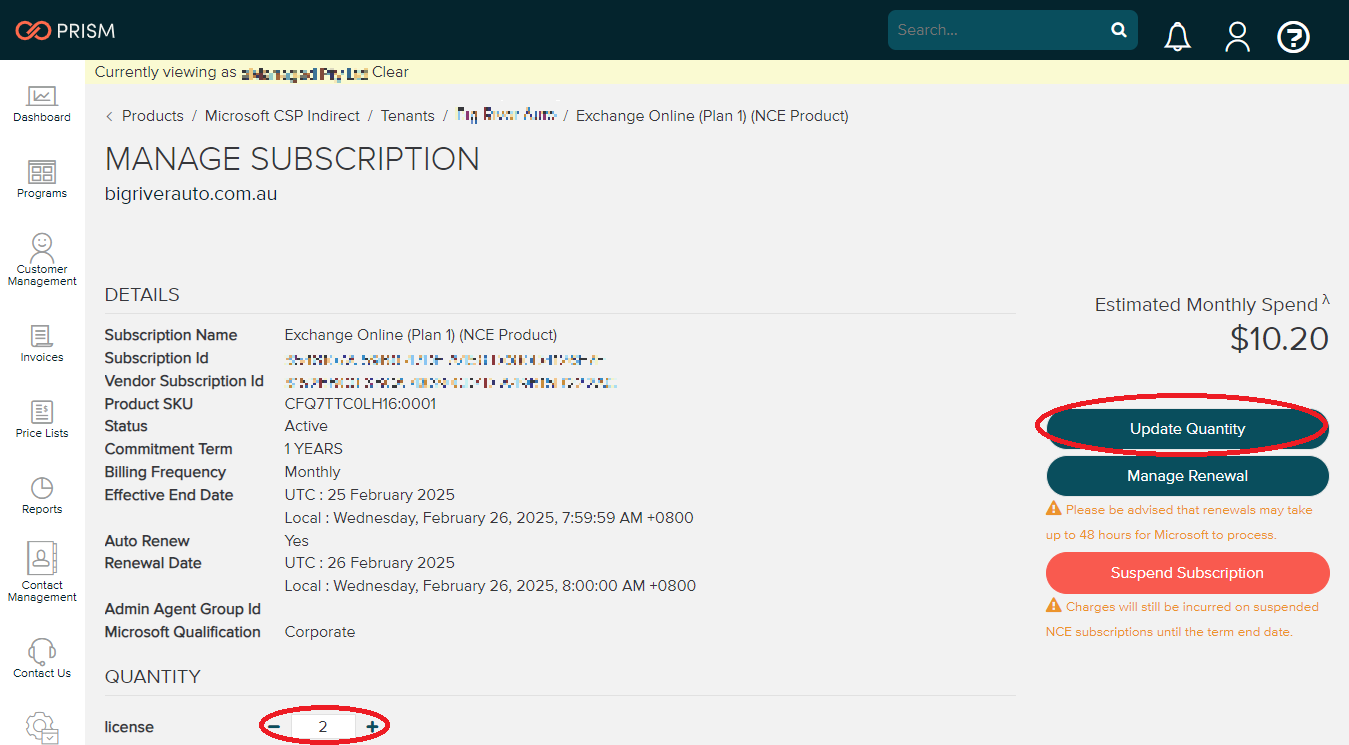Click the settings gear sidebar icon
Image resolution: width=1349 pixels, height=745 pixels.
pos(42,727)
